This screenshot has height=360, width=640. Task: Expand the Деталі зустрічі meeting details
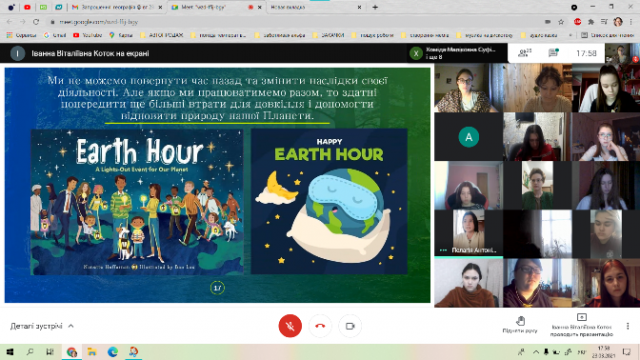tap(42, 326)
